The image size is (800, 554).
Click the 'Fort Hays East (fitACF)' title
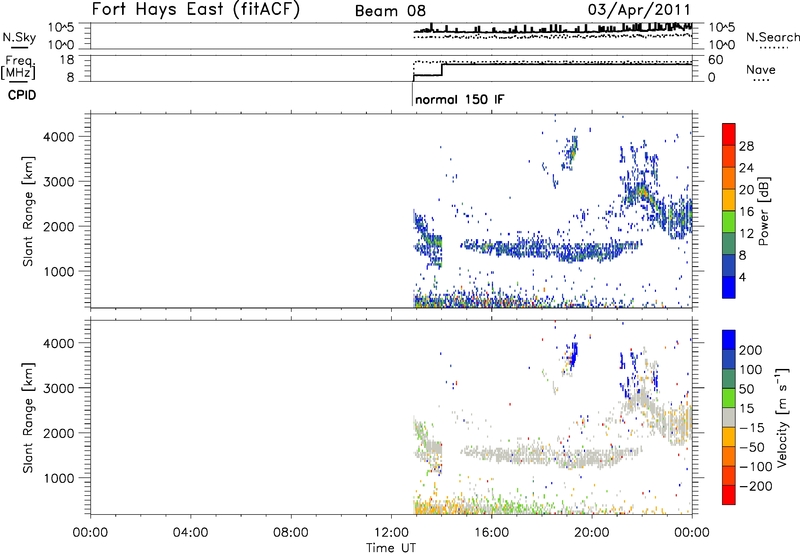pyautogui.click(x=195, y=9)
